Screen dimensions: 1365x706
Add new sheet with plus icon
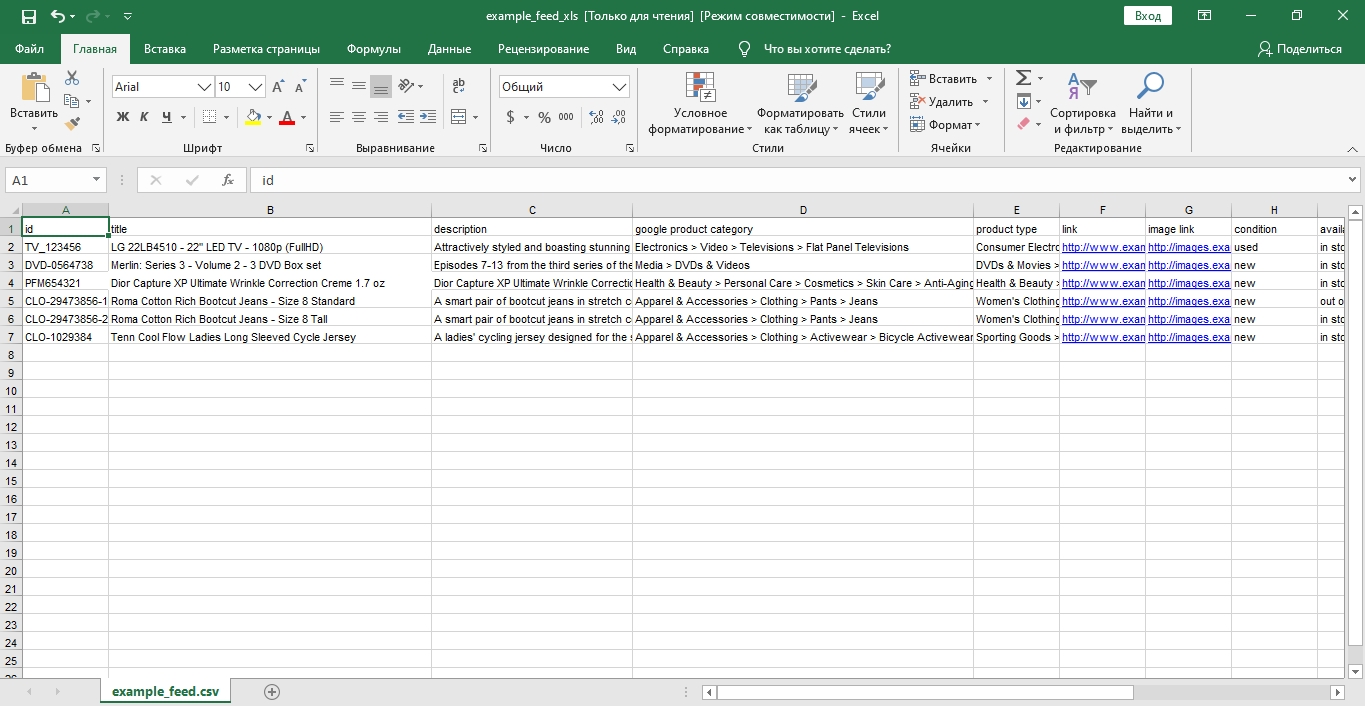(x=272, y=691)
